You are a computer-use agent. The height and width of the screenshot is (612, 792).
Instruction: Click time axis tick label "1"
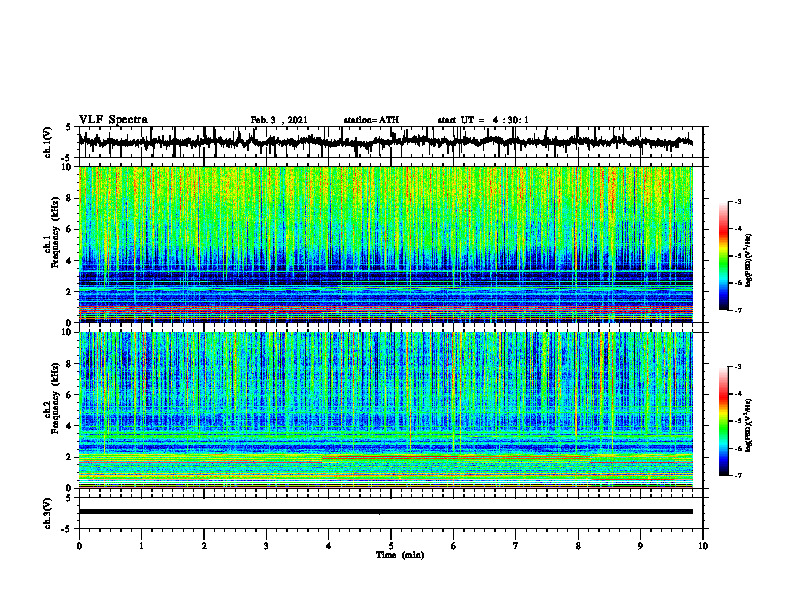pos(141,546)
